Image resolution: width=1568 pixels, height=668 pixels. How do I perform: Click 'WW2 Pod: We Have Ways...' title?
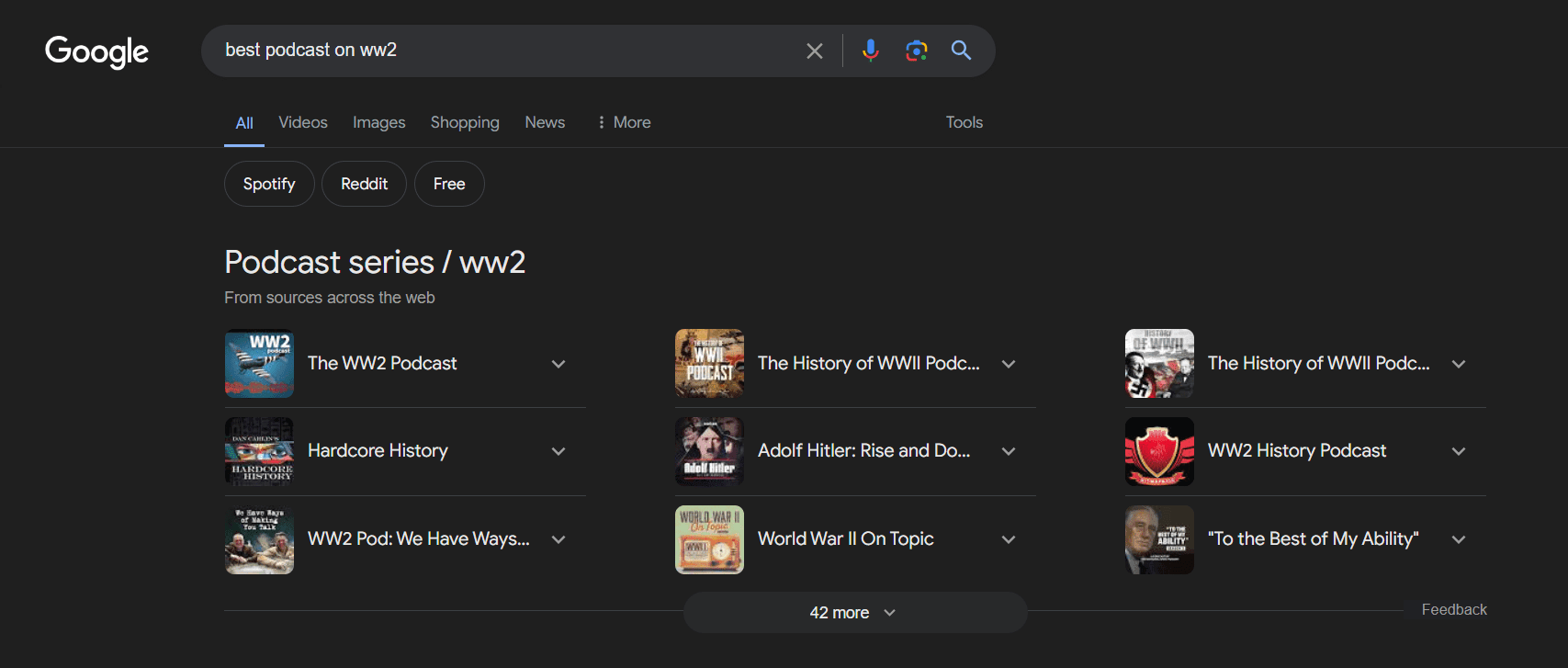(x=419, y=538)
